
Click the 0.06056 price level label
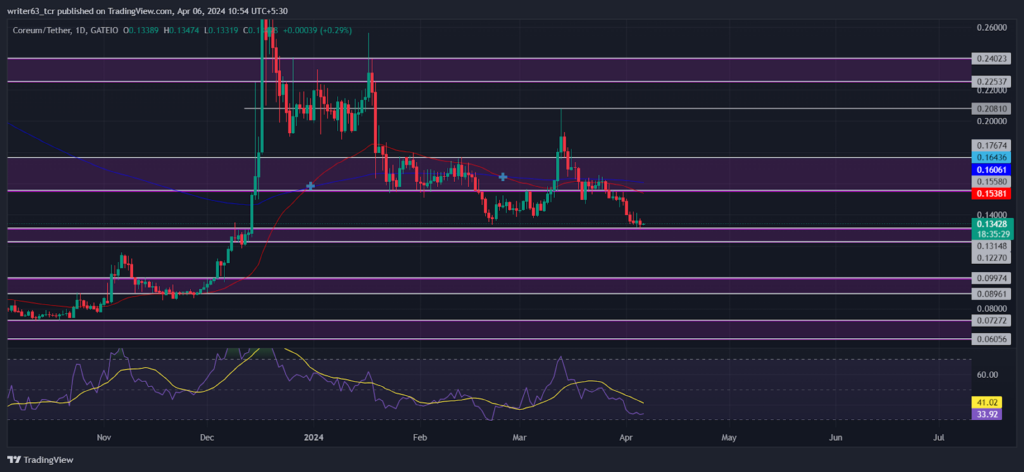991,339
